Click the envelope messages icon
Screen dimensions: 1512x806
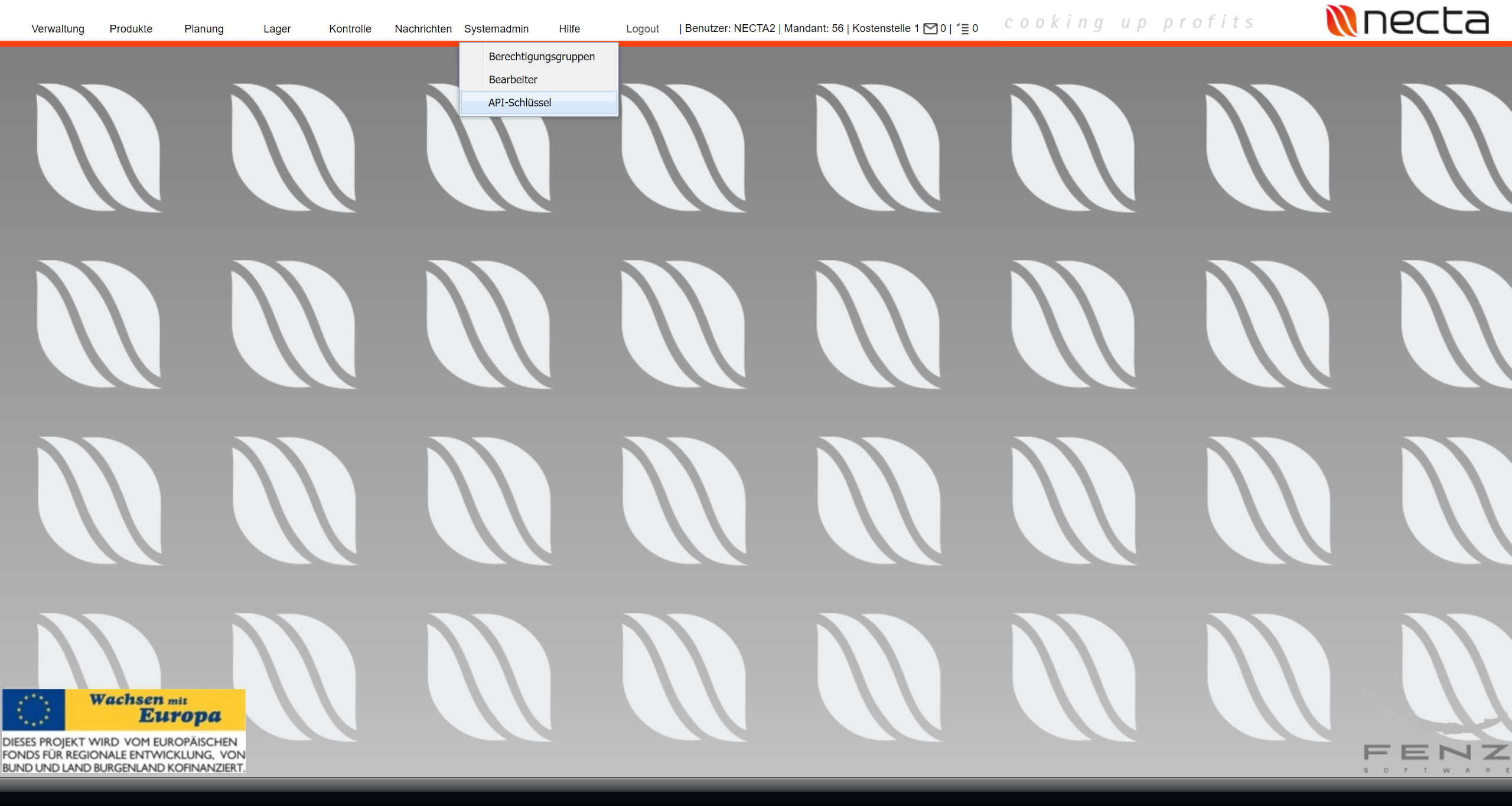(930, 28)
